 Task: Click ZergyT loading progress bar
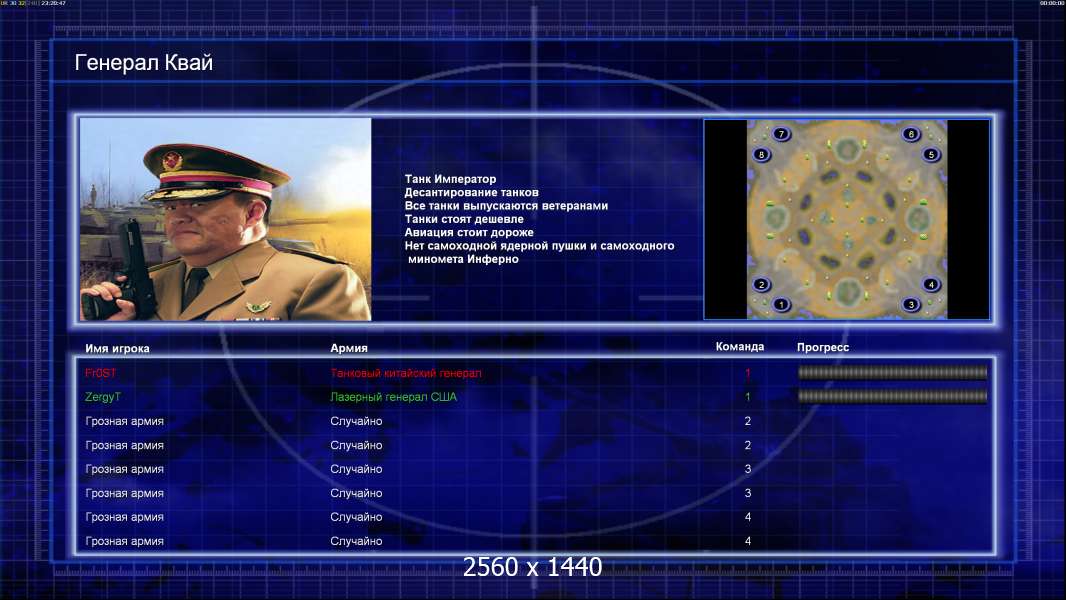click(x=893, y=396)
